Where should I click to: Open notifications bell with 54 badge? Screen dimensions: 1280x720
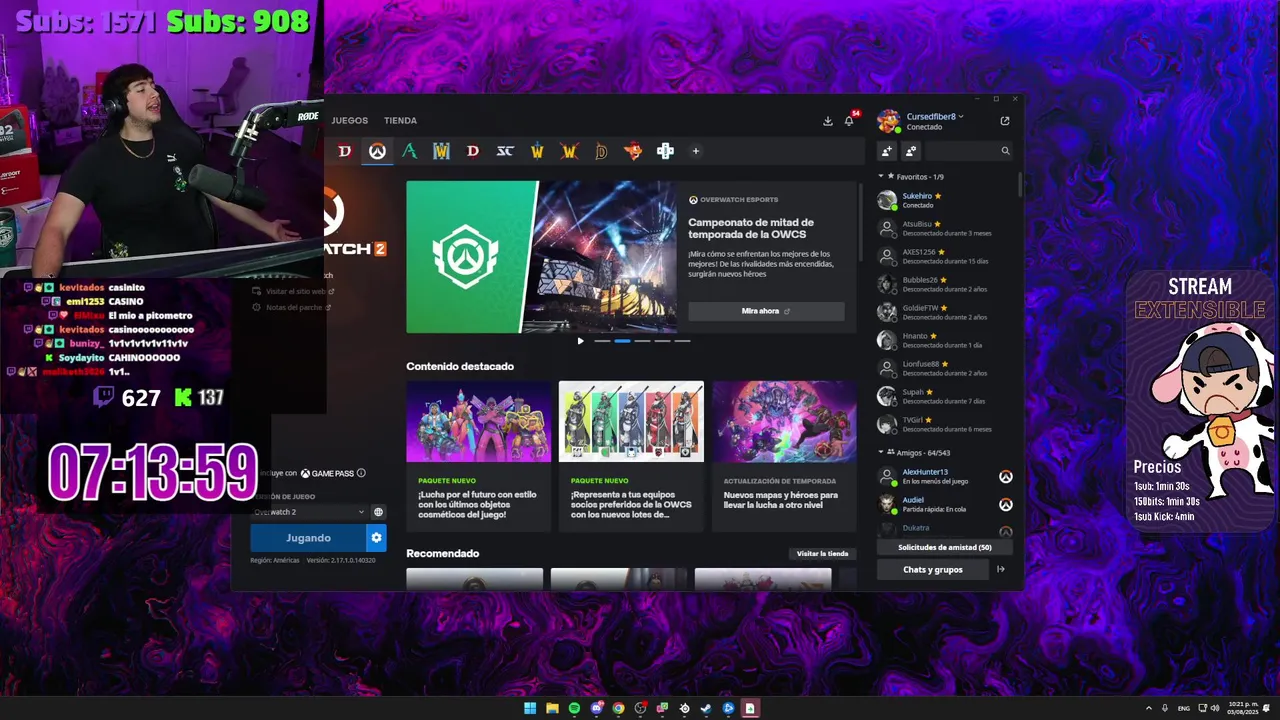pyautogui.click(x=849, y=121)
